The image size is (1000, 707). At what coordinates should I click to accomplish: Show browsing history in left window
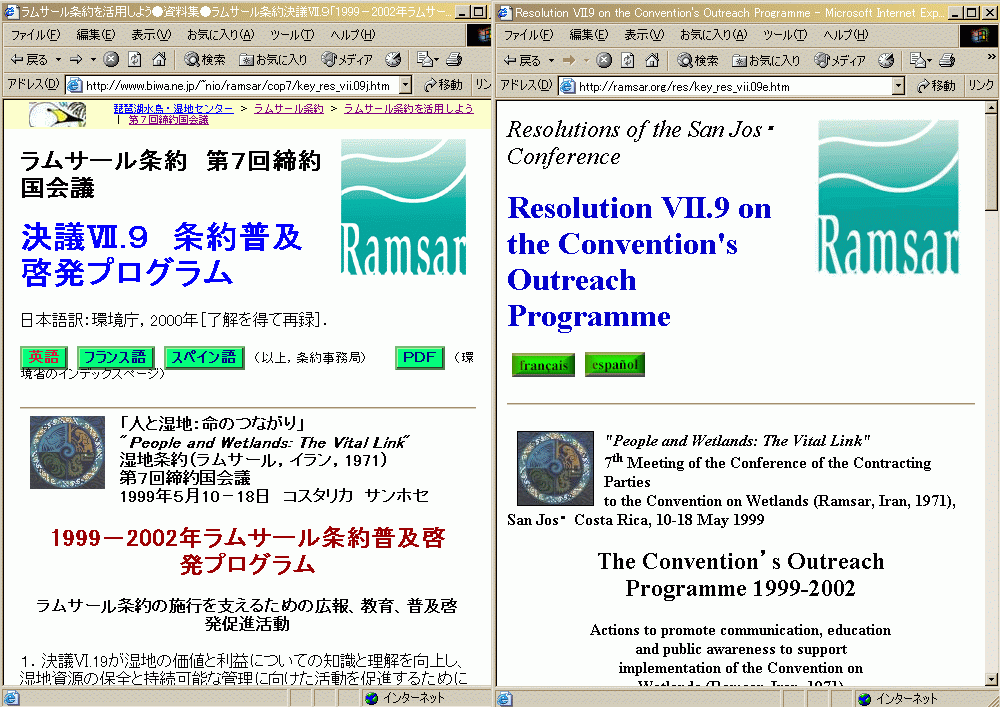click(x=393, y=60)
